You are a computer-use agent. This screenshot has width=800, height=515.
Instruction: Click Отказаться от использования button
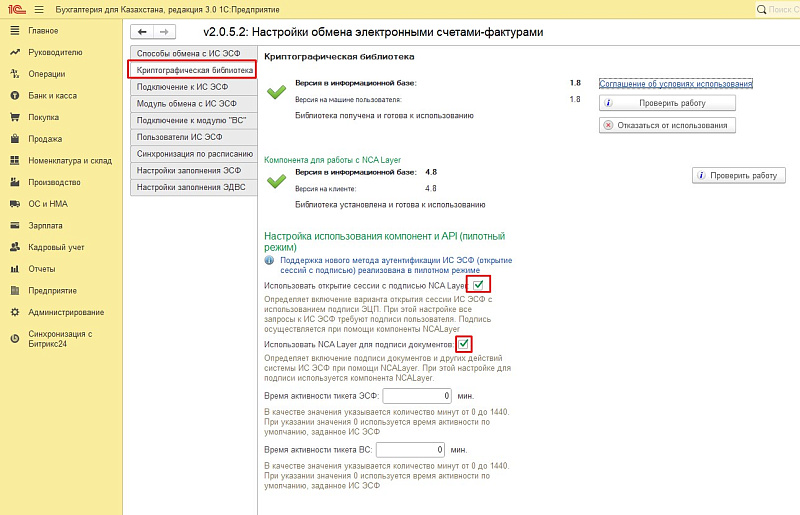tap(667, 125)
